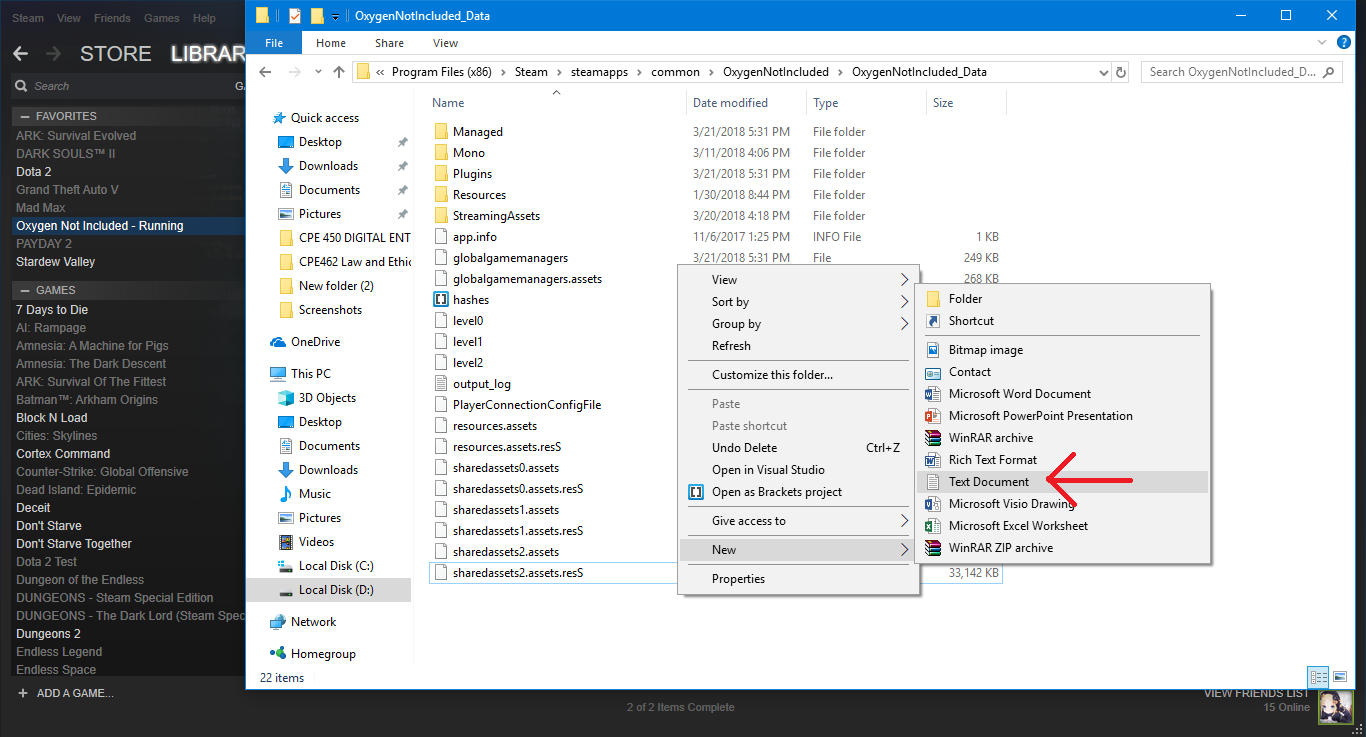Image resolution: width=1366 pixels, height=737 pixels.
Task: Open Explorer's recent locations dropdown
Action: coord(317,72)
